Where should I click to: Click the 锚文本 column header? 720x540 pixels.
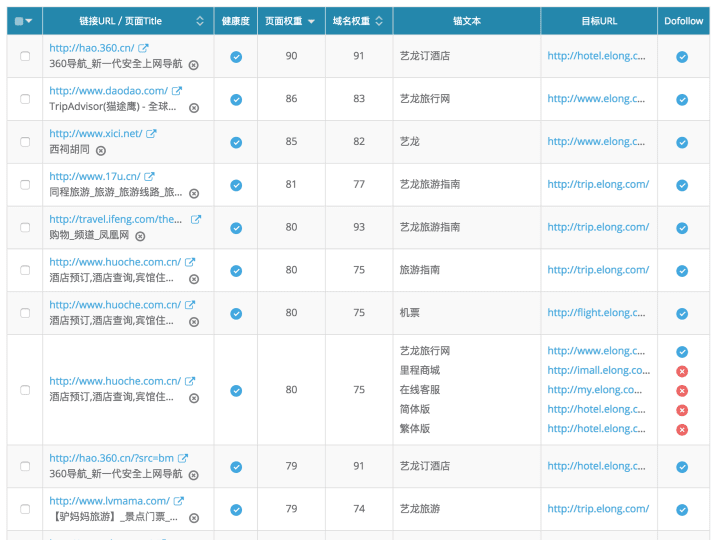pos(467,21)
